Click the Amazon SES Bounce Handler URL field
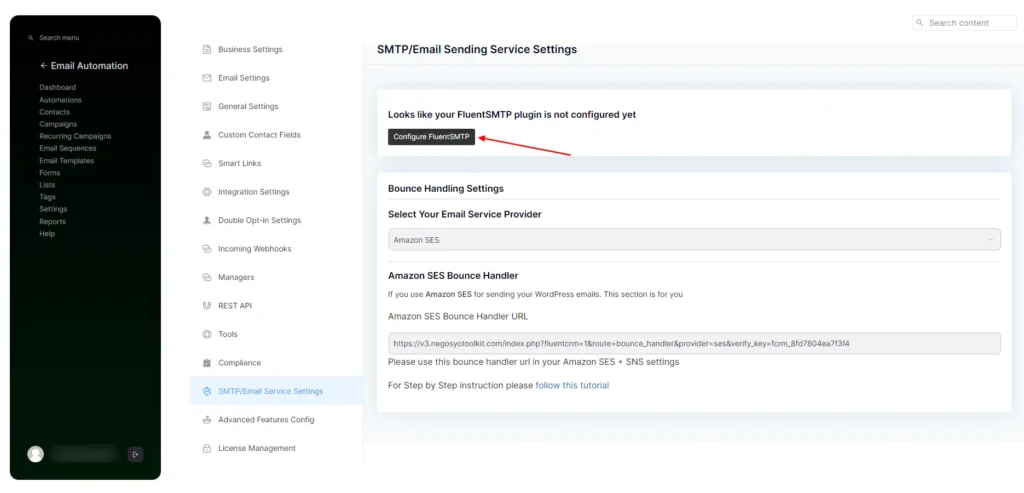Screen dimensions: 1024x493 click(694, 343)
